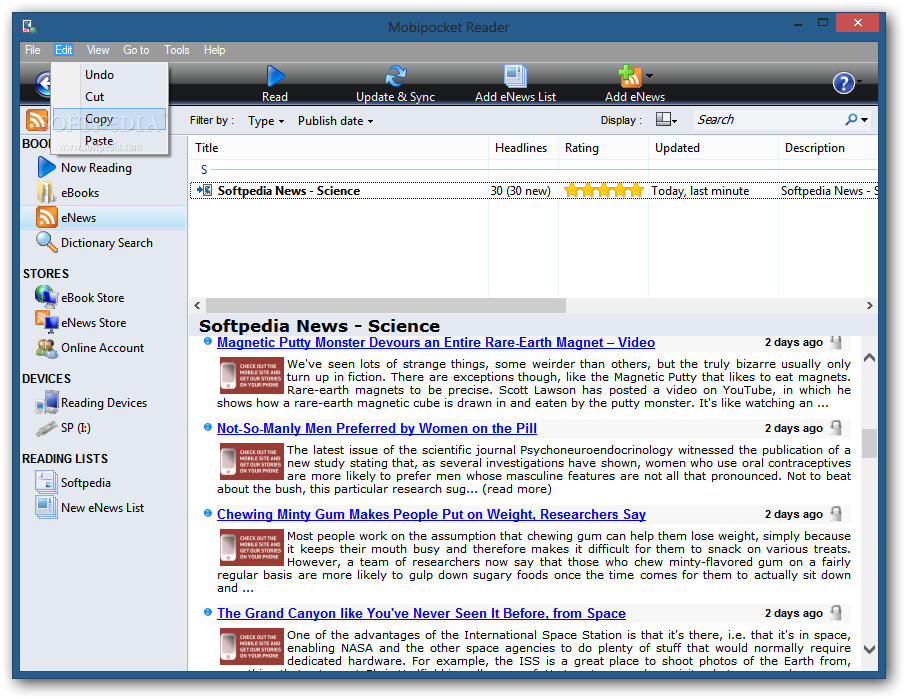Click the horizontal scrollbar thumb of feed list
Image resolution: width=906 pixels, height=699 pixels.
pyautogui.click(x=385, y=305)
